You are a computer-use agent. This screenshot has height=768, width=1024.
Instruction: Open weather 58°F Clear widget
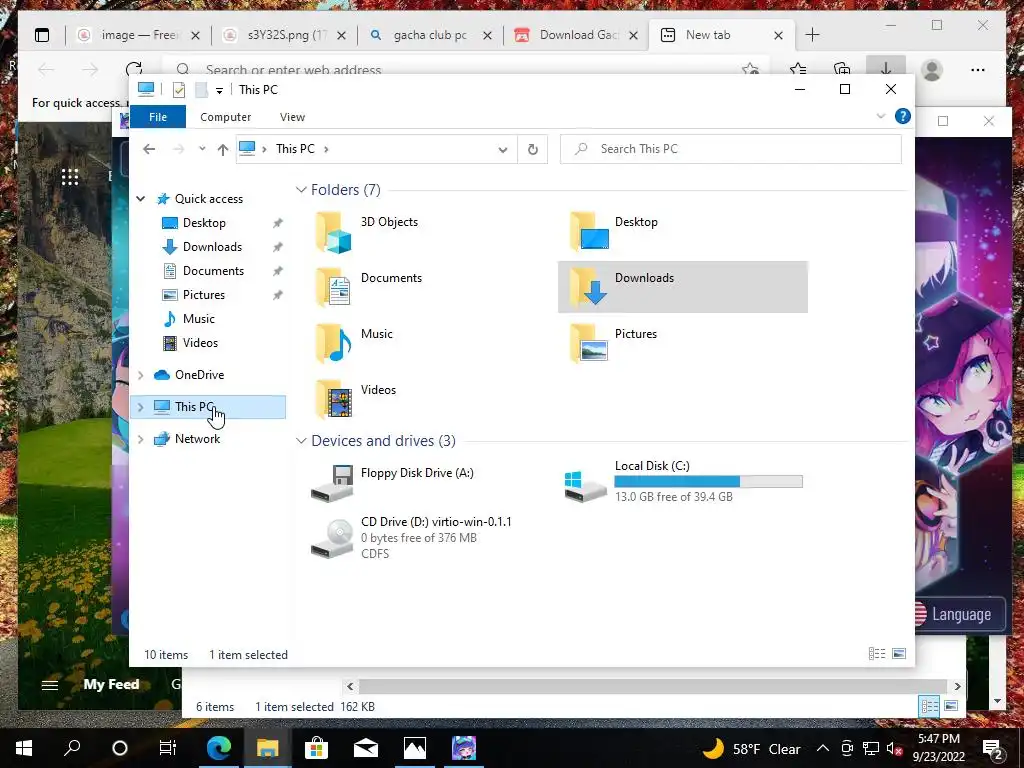[751, 748]
